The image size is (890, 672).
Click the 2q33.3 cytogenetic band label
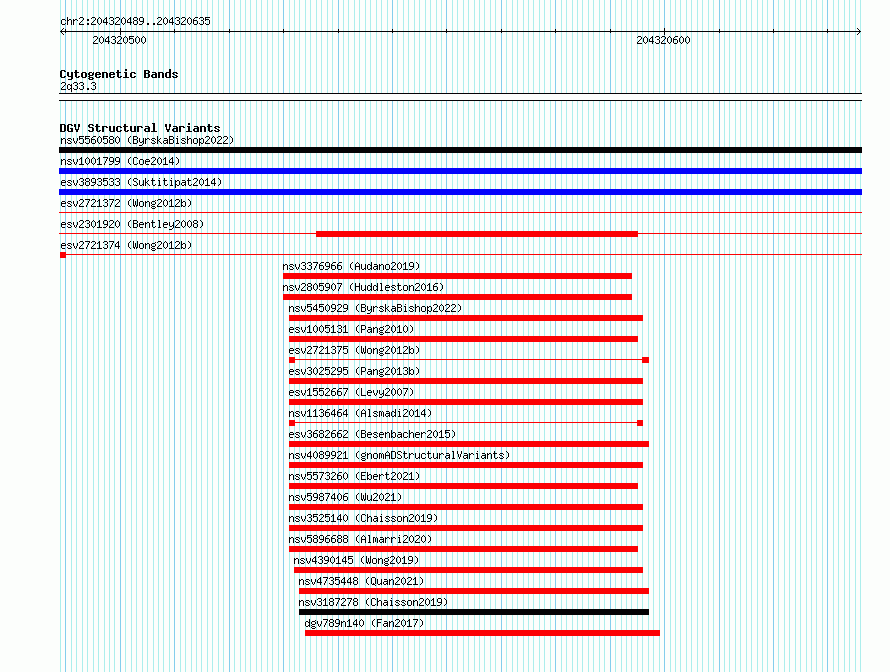click(78, 86)
